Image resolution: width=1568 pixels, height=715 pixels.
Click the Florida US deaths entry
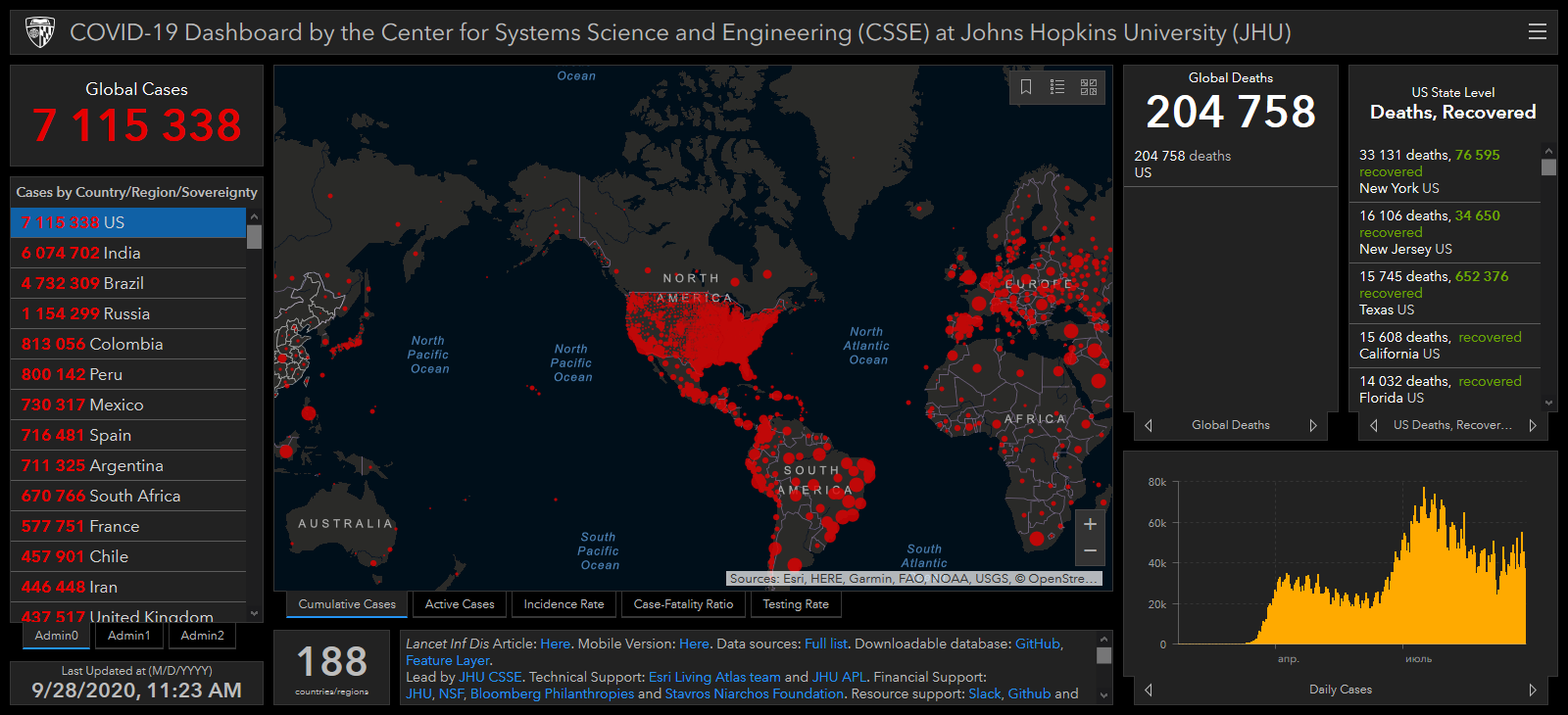pyautogui.click(x=1445, y=389)
